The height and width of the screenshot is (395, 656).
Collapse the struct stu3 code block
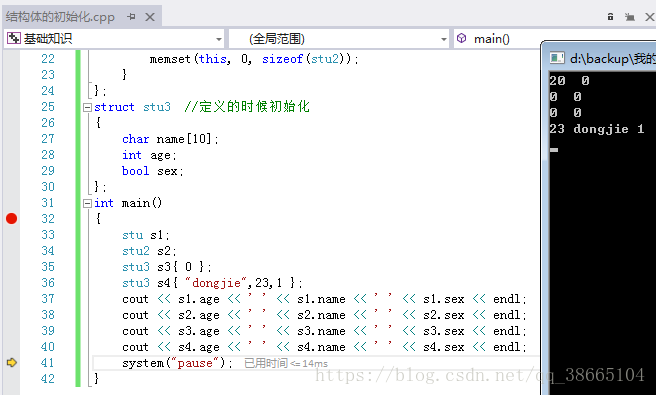coord(87,108)
